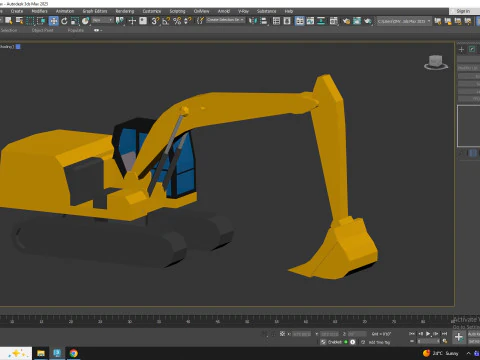Activate the Select and Scale tool
This screenshot has height=360, width=480.
point(75,21)
